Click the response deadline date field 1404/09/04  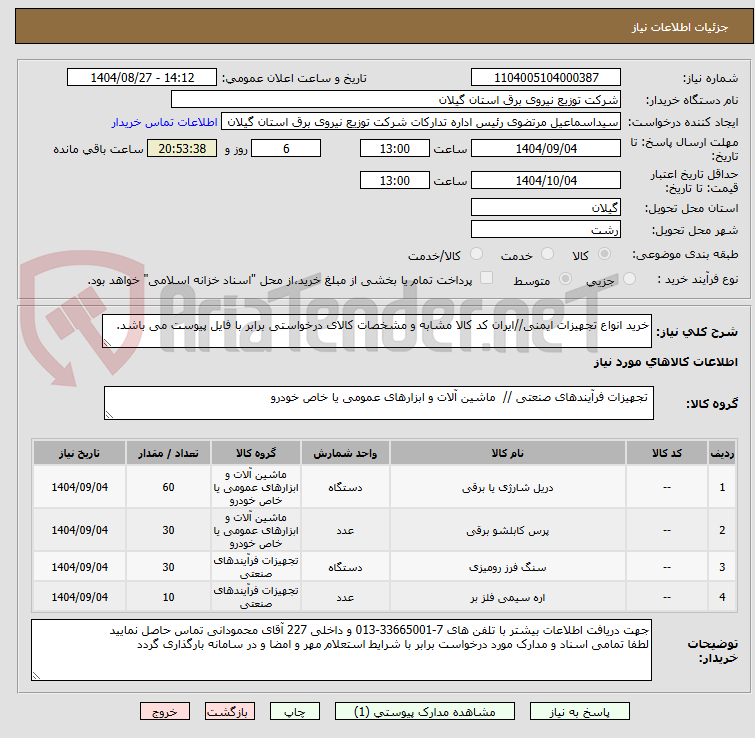(x=545, y=149)
